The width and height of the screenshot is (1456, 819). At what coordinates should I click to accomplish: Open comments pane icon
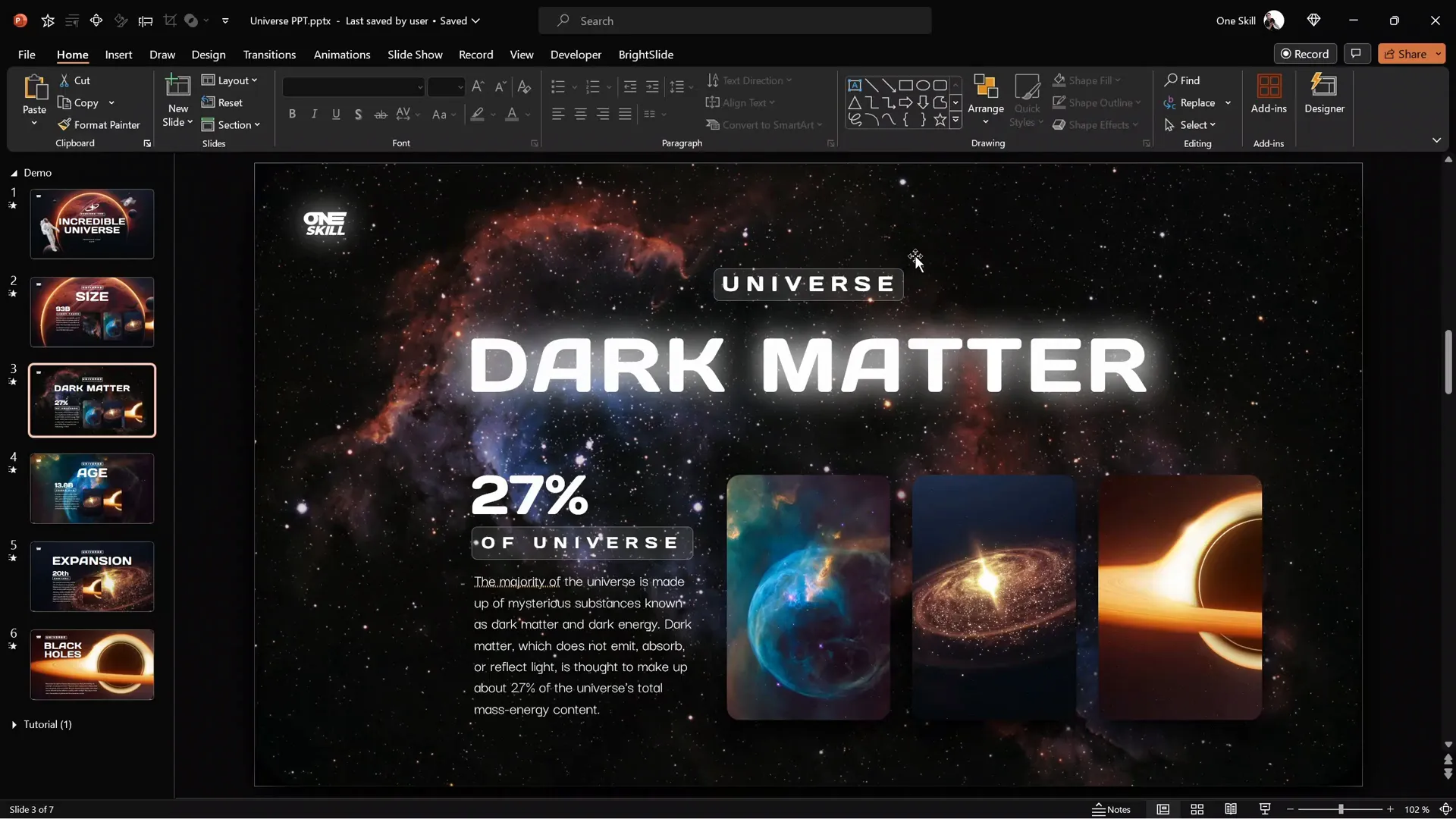coord(1356,54)
